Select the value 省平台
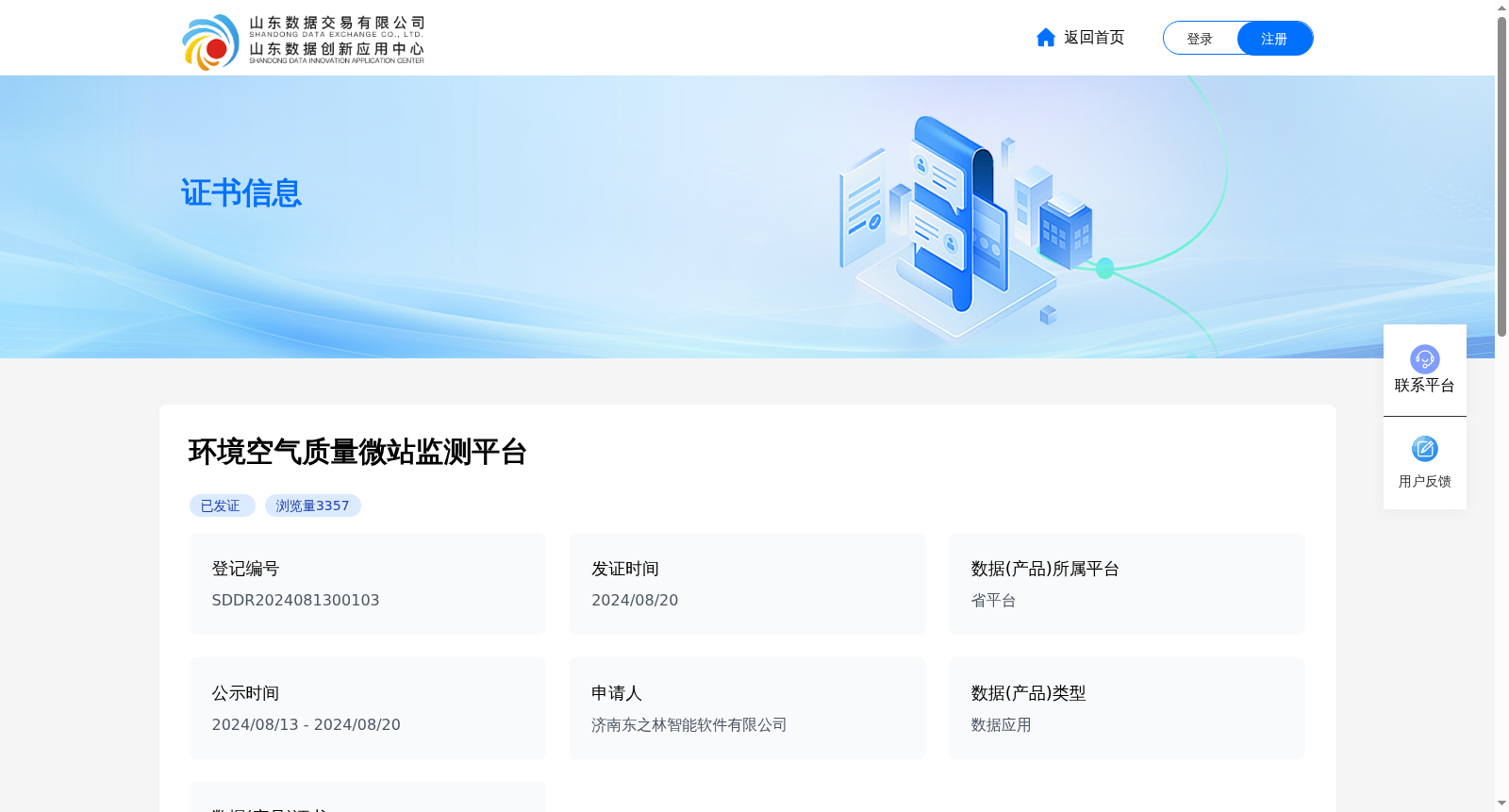The width and height of the screenshot is (1509, 812). [993, 601]
